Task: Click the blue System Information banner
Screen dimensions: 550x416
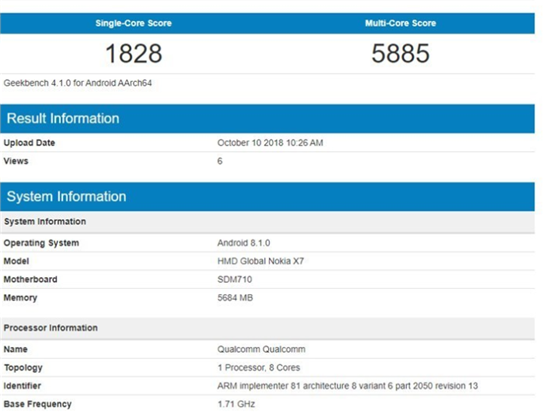Action: pos(267,196)
